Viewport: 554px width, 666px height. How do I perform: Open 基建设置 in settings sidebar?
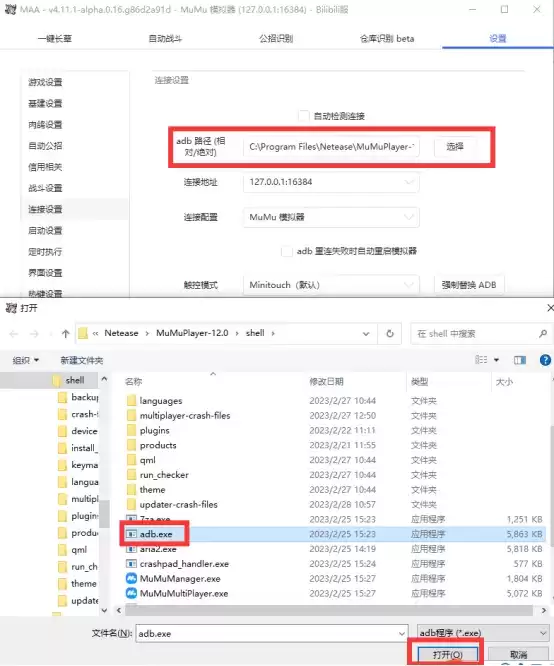coord(45,103)
